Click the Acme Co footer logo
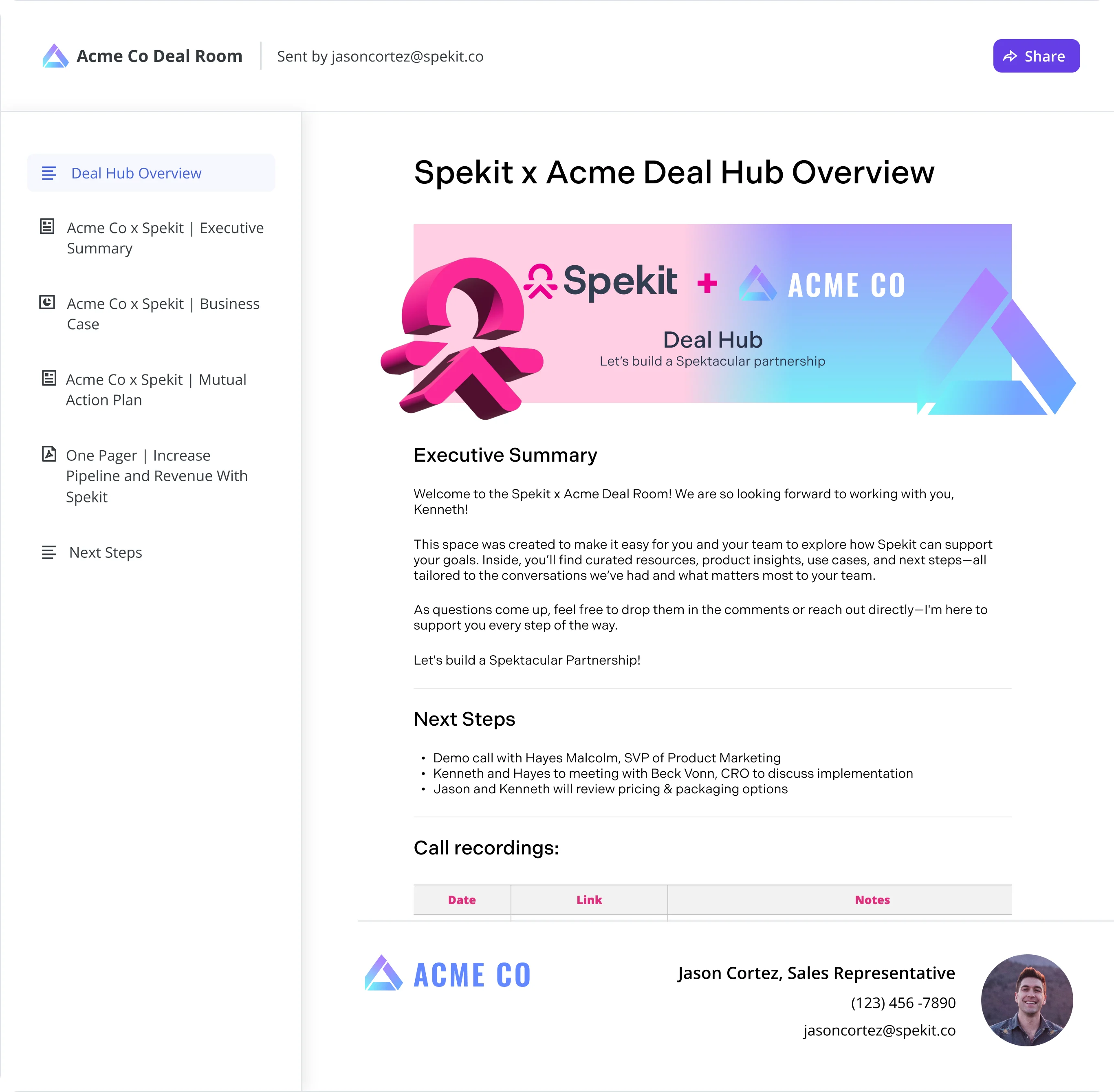Image resolution: width=1114 pixels, height=1092 pixels. (x=447, y=974)
